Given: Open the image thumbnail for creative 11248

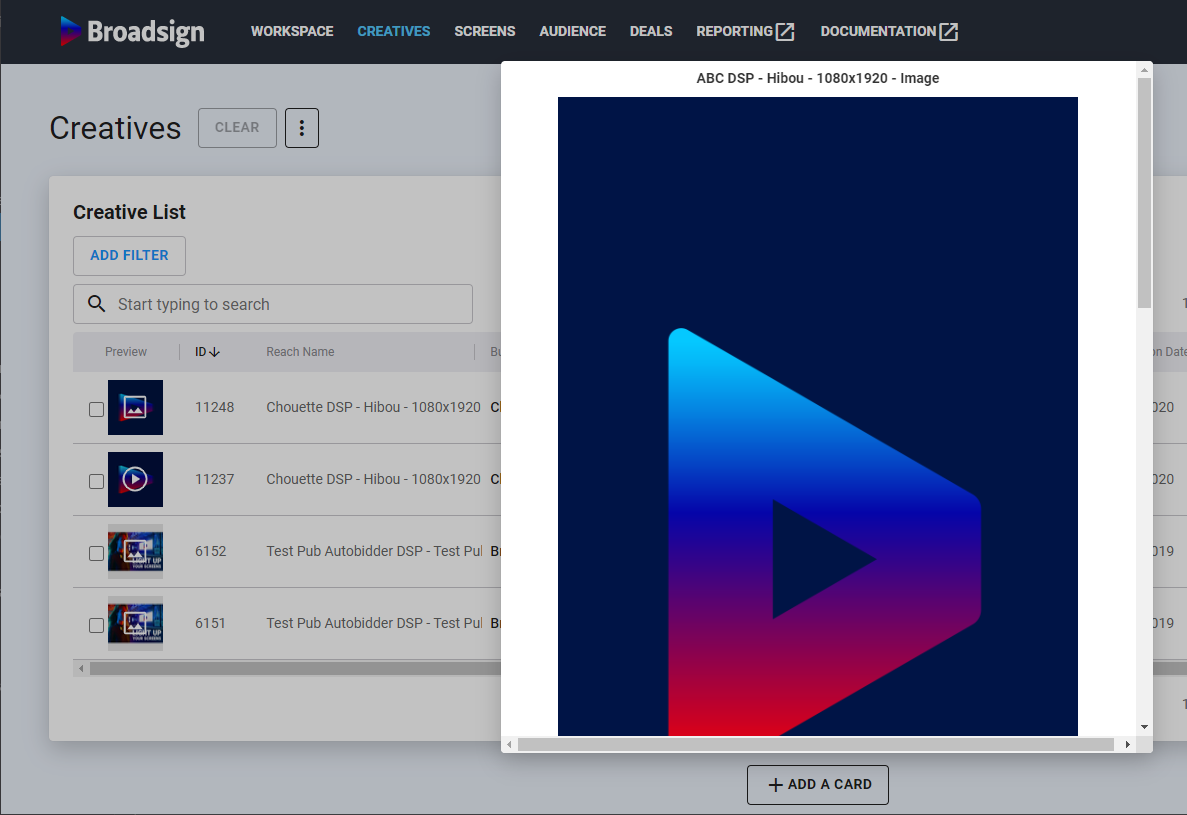Looking at the screenshot, I should (136, 407).
